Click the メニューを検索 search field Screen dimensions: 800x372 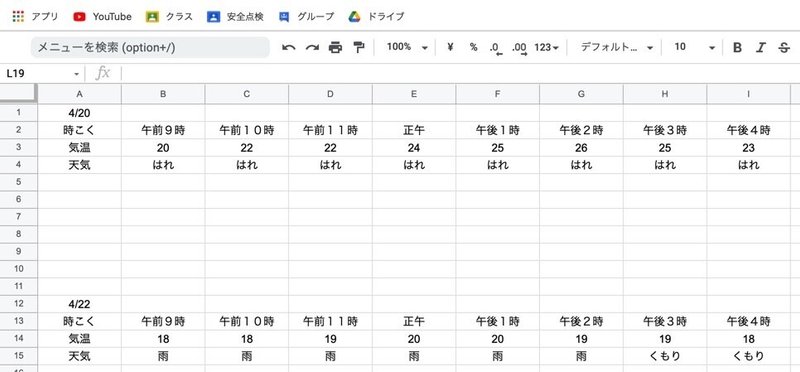click(150, 47)
